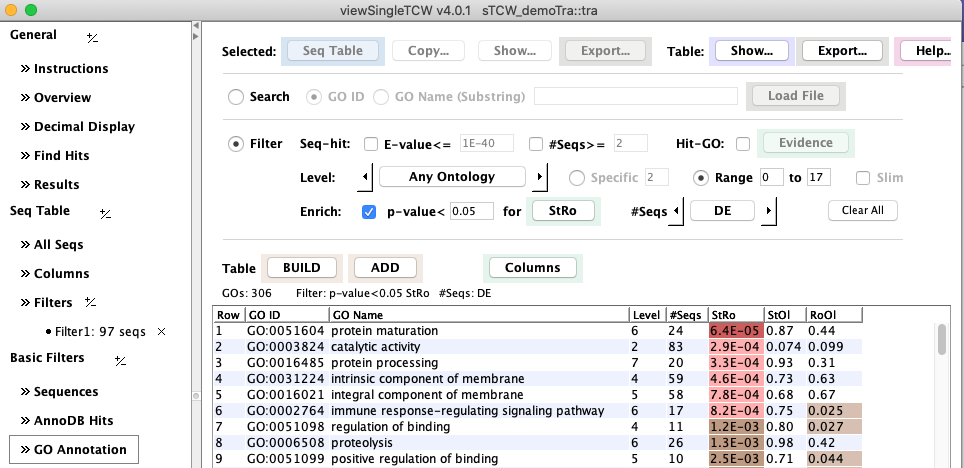Click the right arrow beside Any Ontology

click(540, 177)
